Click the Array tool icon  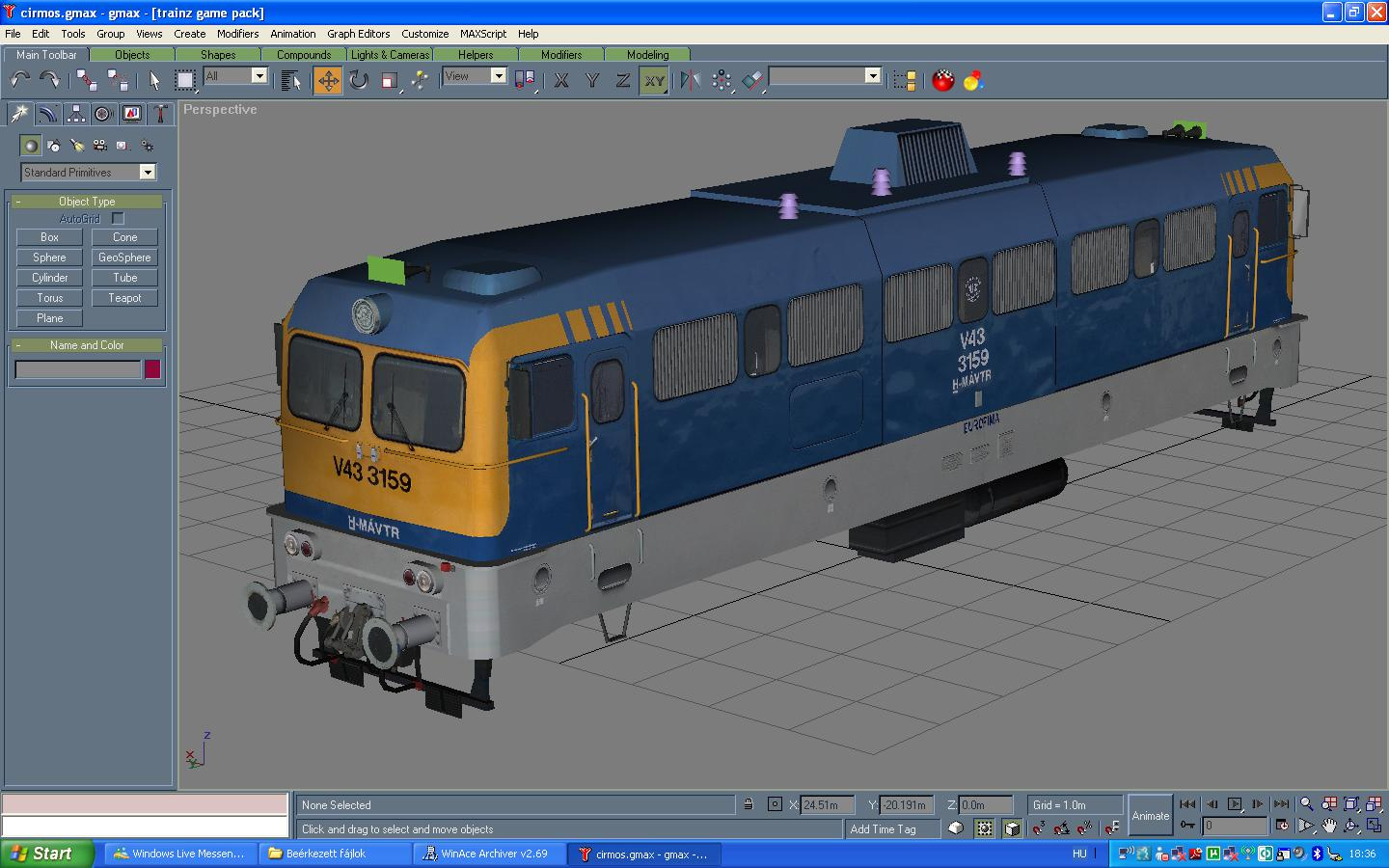[x=722, y=81]
